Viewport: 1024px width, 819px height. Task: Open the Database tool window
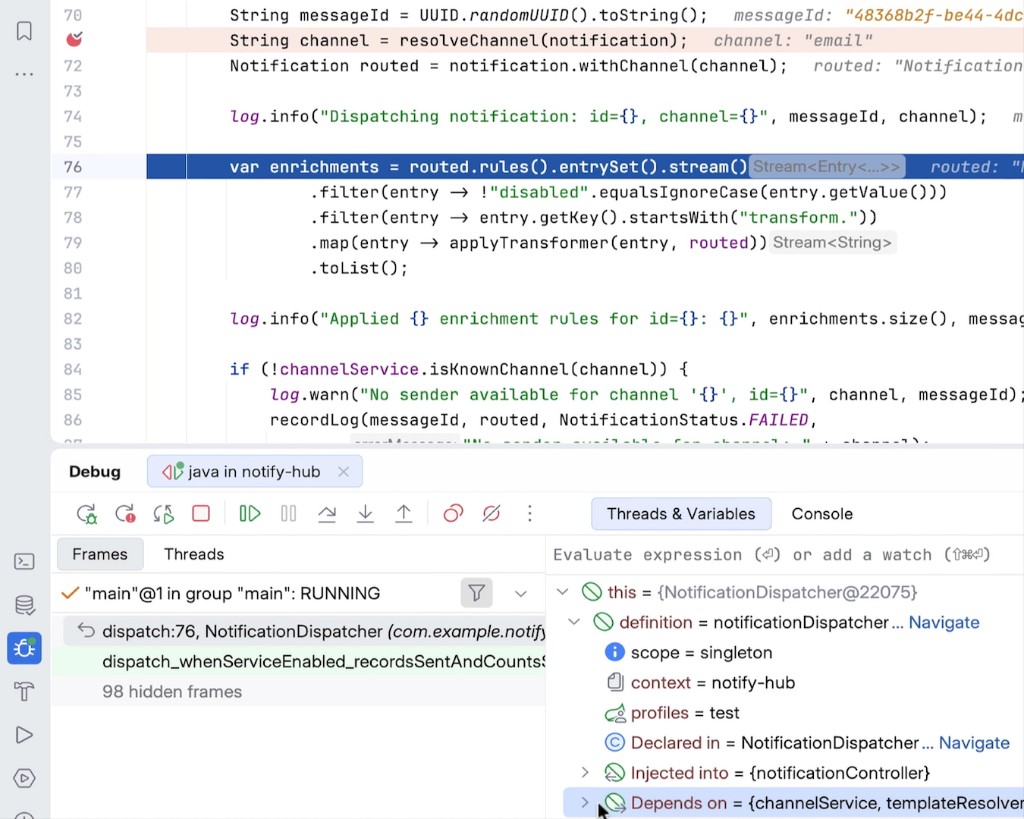(24, 605)
